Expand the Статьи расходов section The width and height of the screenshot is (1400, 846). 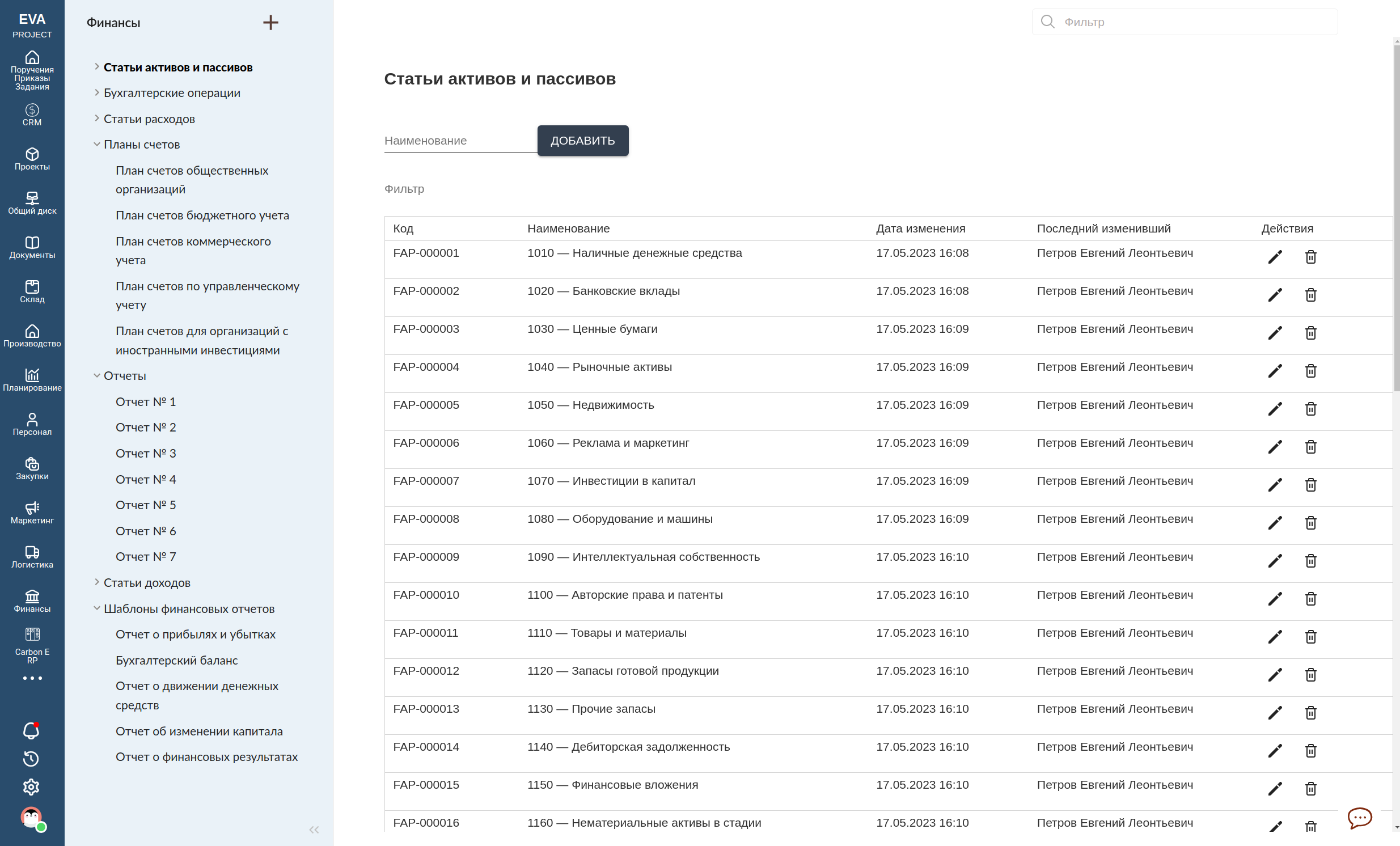click(x=96, y=118)
